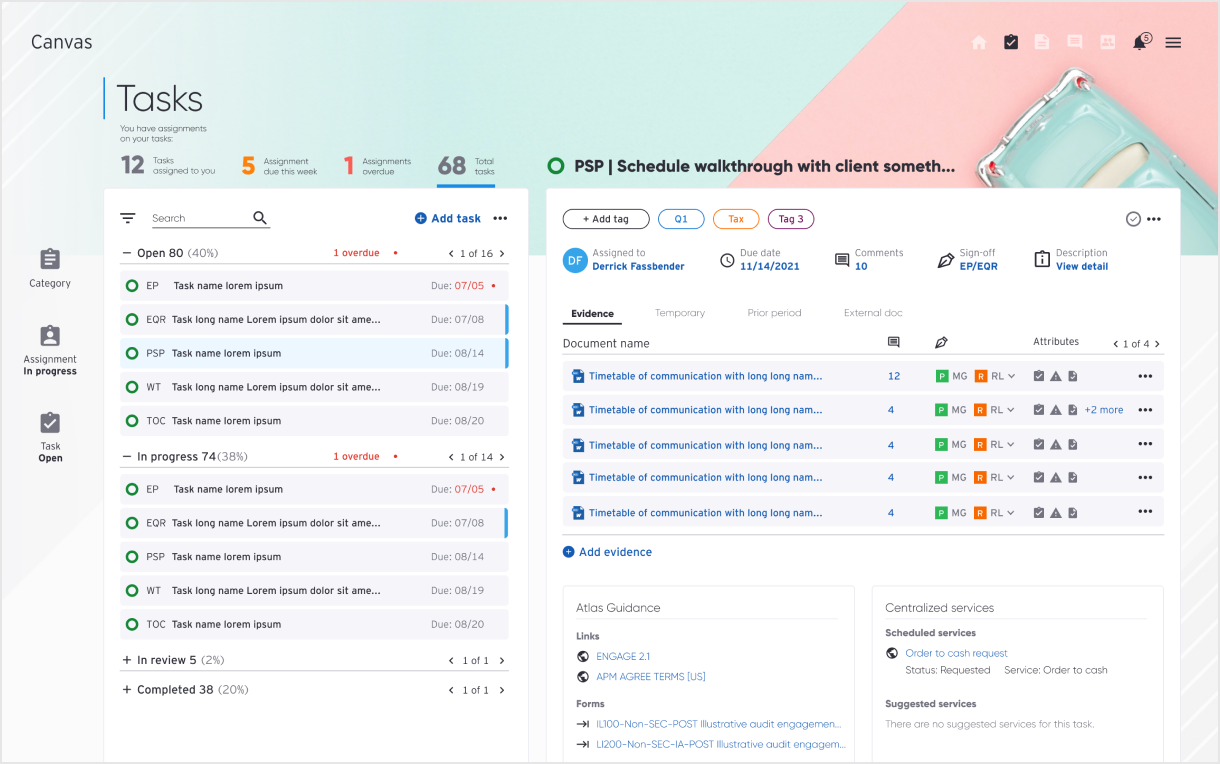The image size is (1220, 764).
Task: Mark task complete using header check circle
Action: pos(1133,219)
